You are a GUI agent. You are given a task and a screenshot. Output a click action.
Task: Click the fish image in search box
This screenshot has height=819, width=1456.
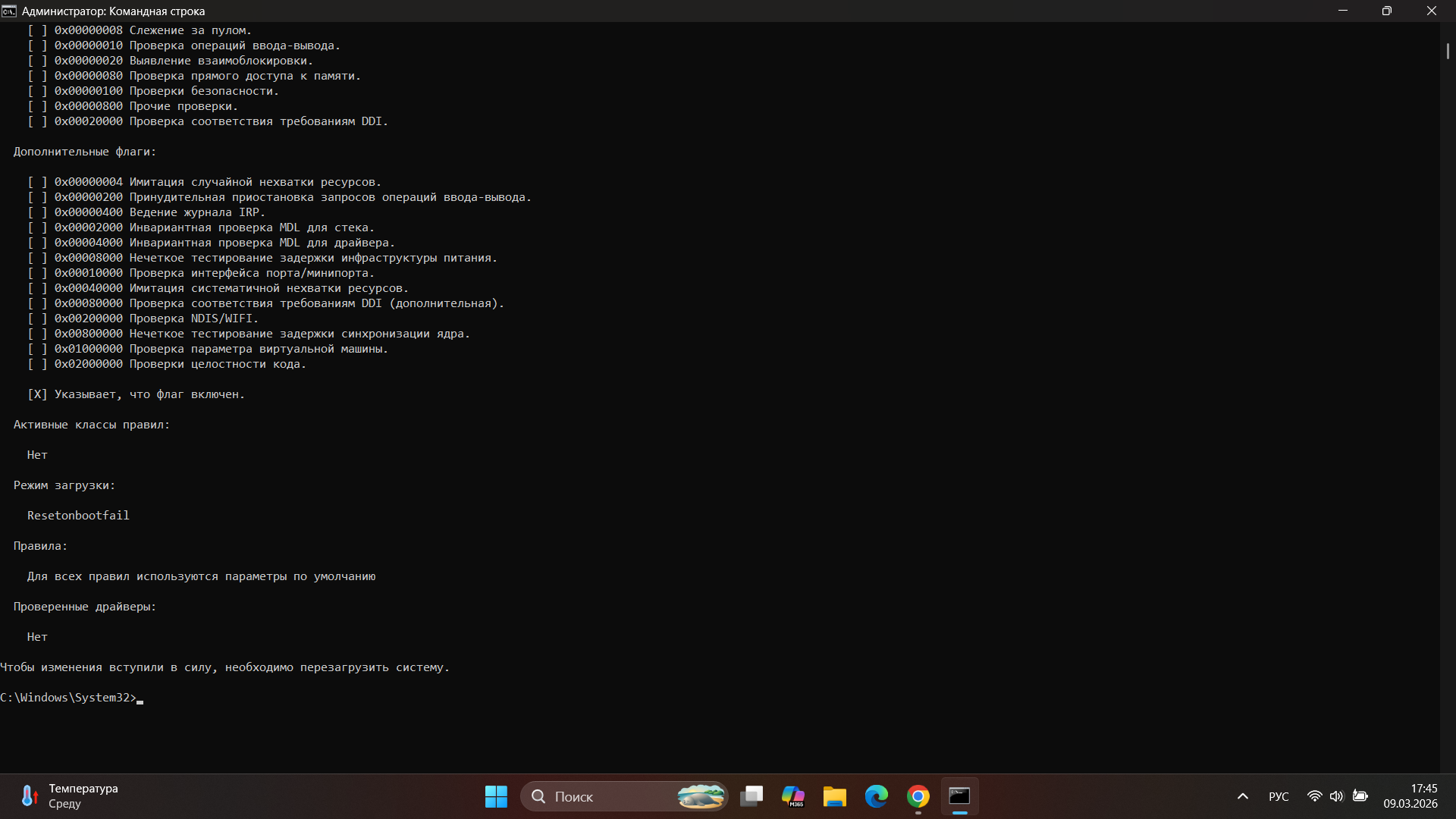click(x=701, y=796)
